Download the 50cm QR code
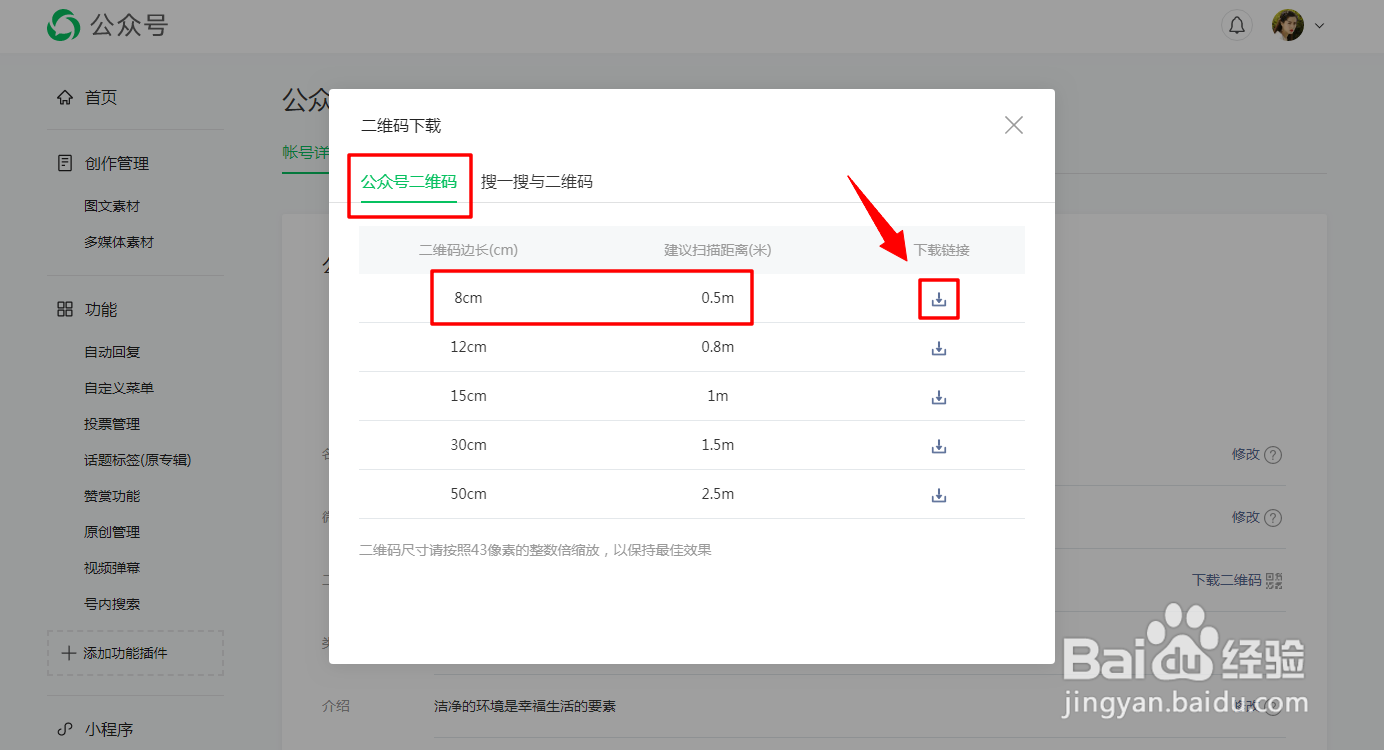This screenshot has height=750, width=1384. click(938, 494)
